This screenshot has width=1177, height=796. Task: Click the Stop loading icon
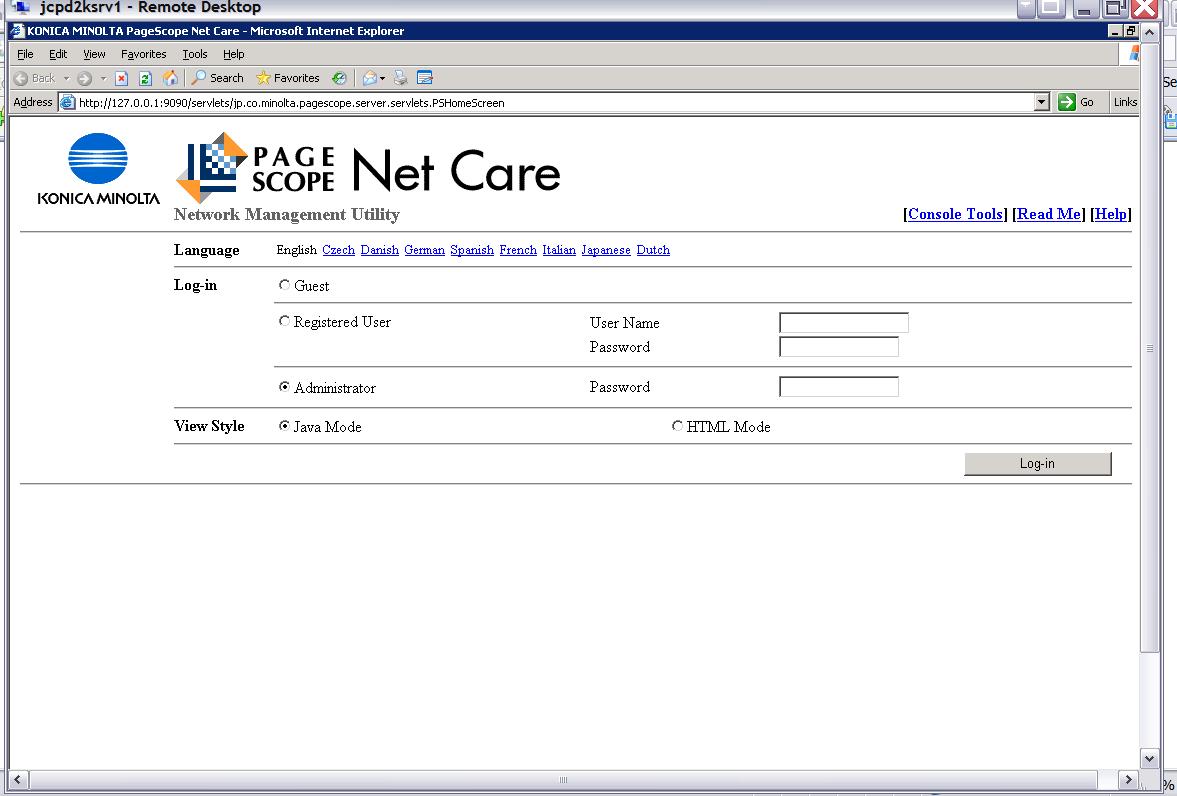click(122, 78)
